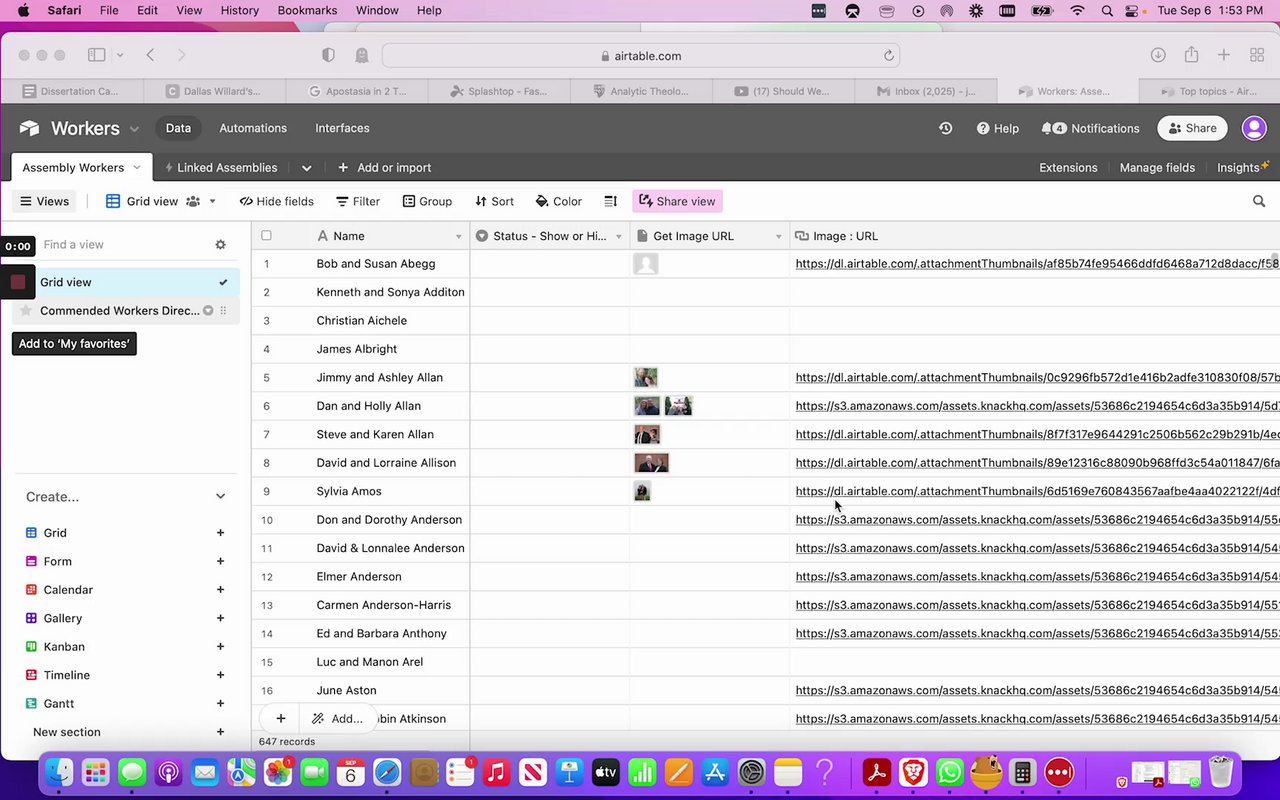Switch to the Automations tab
1280x800 pixels.
[x=253, y=128]
